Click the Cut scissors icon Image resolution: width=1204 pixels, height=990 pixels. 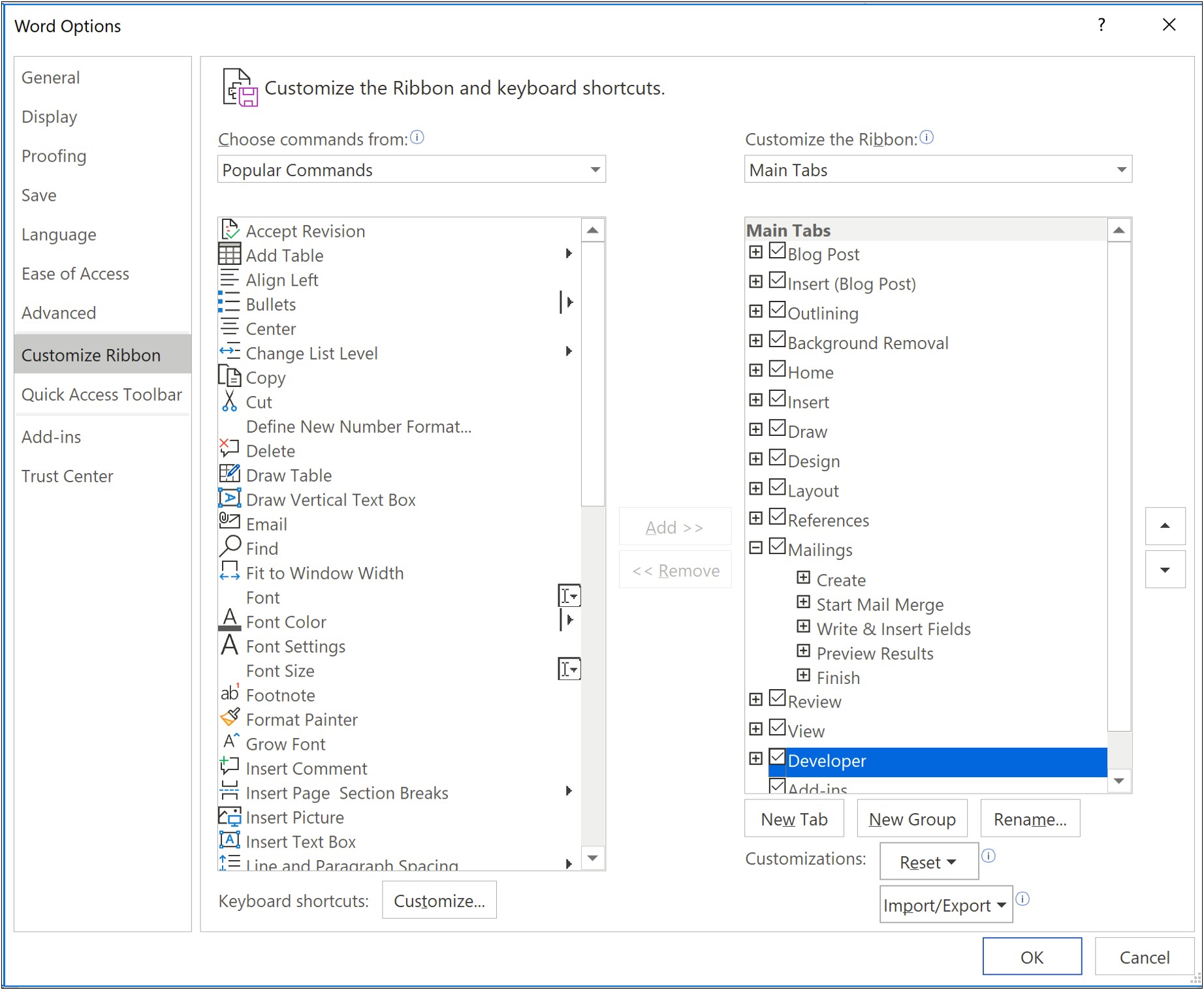(x=230, y=401)
